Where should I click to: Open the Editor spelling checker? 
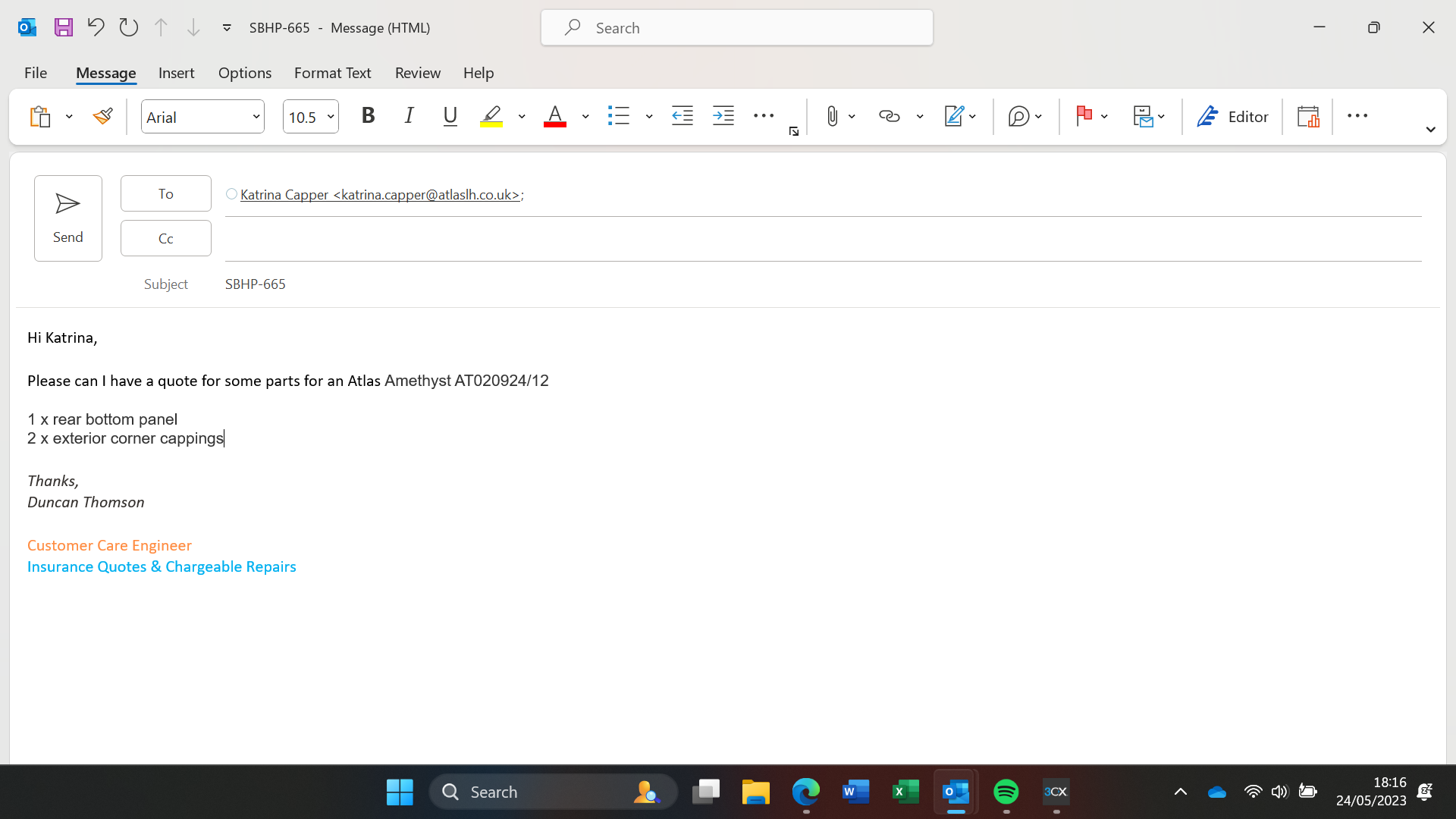click(1232, 116)
